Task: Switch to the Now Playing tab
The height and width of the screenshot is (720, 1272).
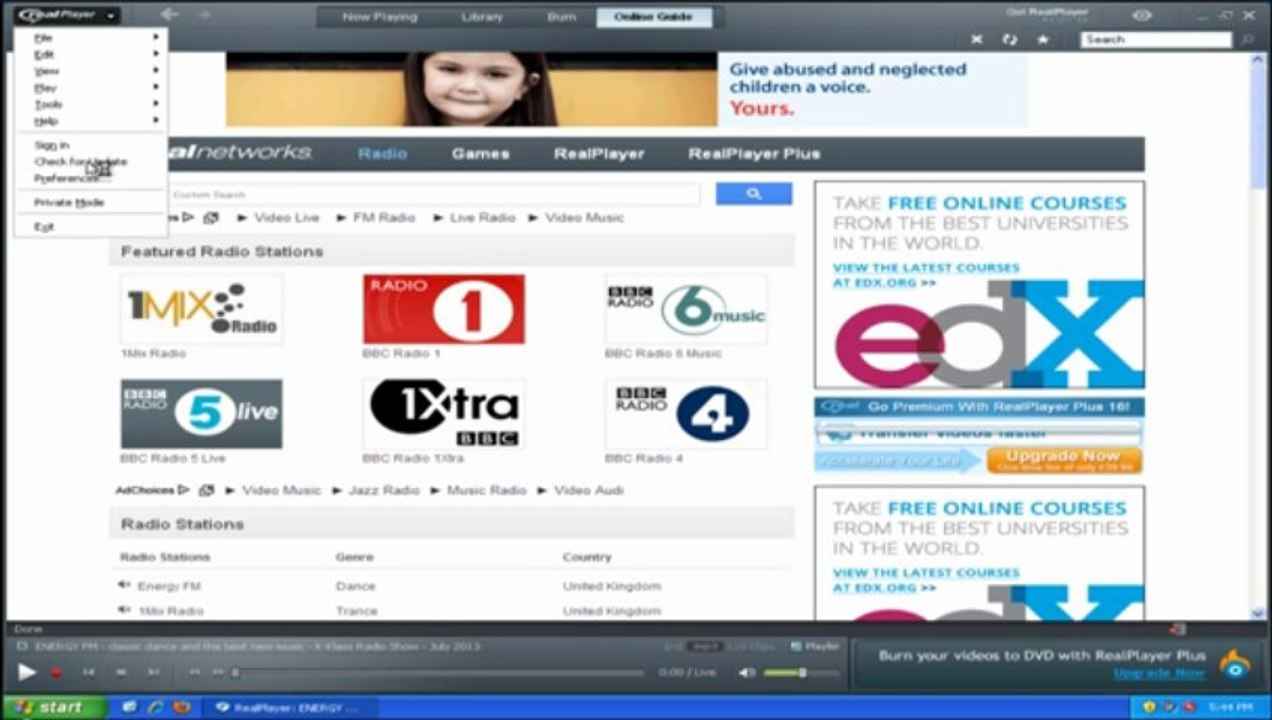Action: (x=379, y=17)
